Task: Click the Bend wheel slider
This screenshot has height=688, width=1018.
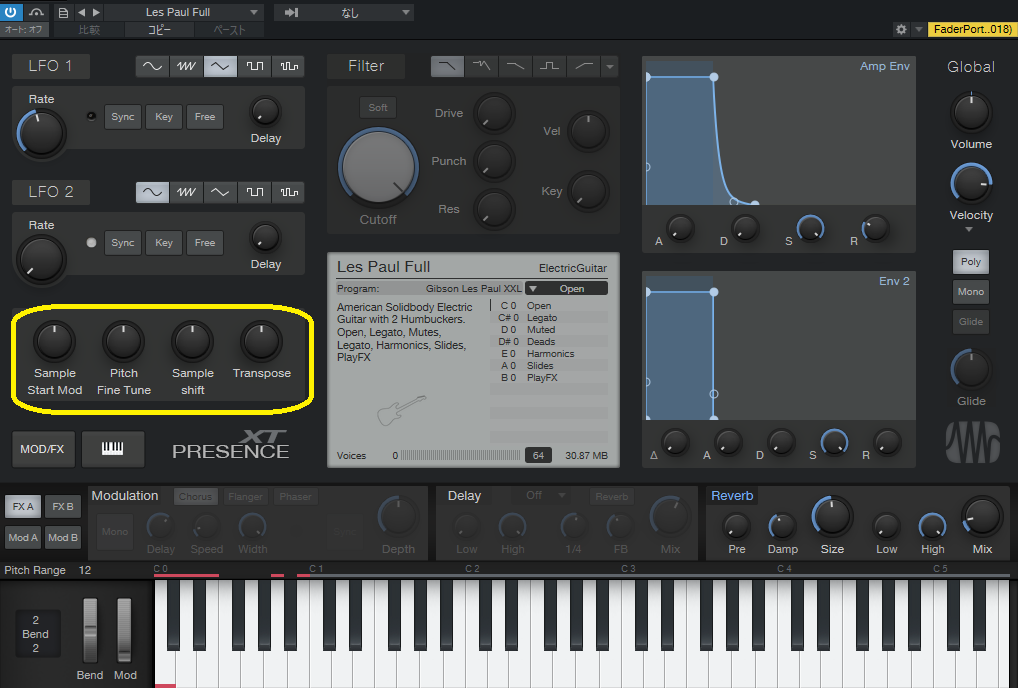Action: click(x=90, y=630)
